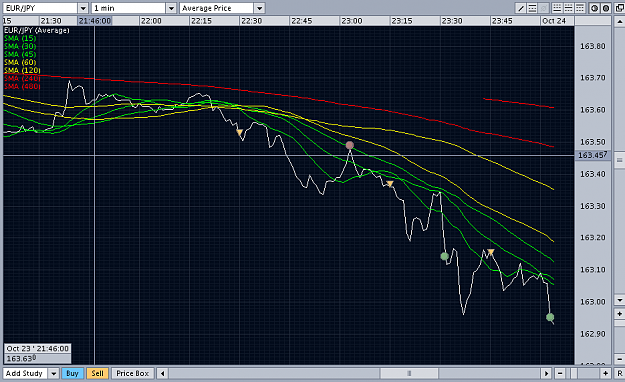The height and width of the screenshot is (382, 625).
Task: Click the horizontal time scrollbar thumb
Action: pos(409,373)
